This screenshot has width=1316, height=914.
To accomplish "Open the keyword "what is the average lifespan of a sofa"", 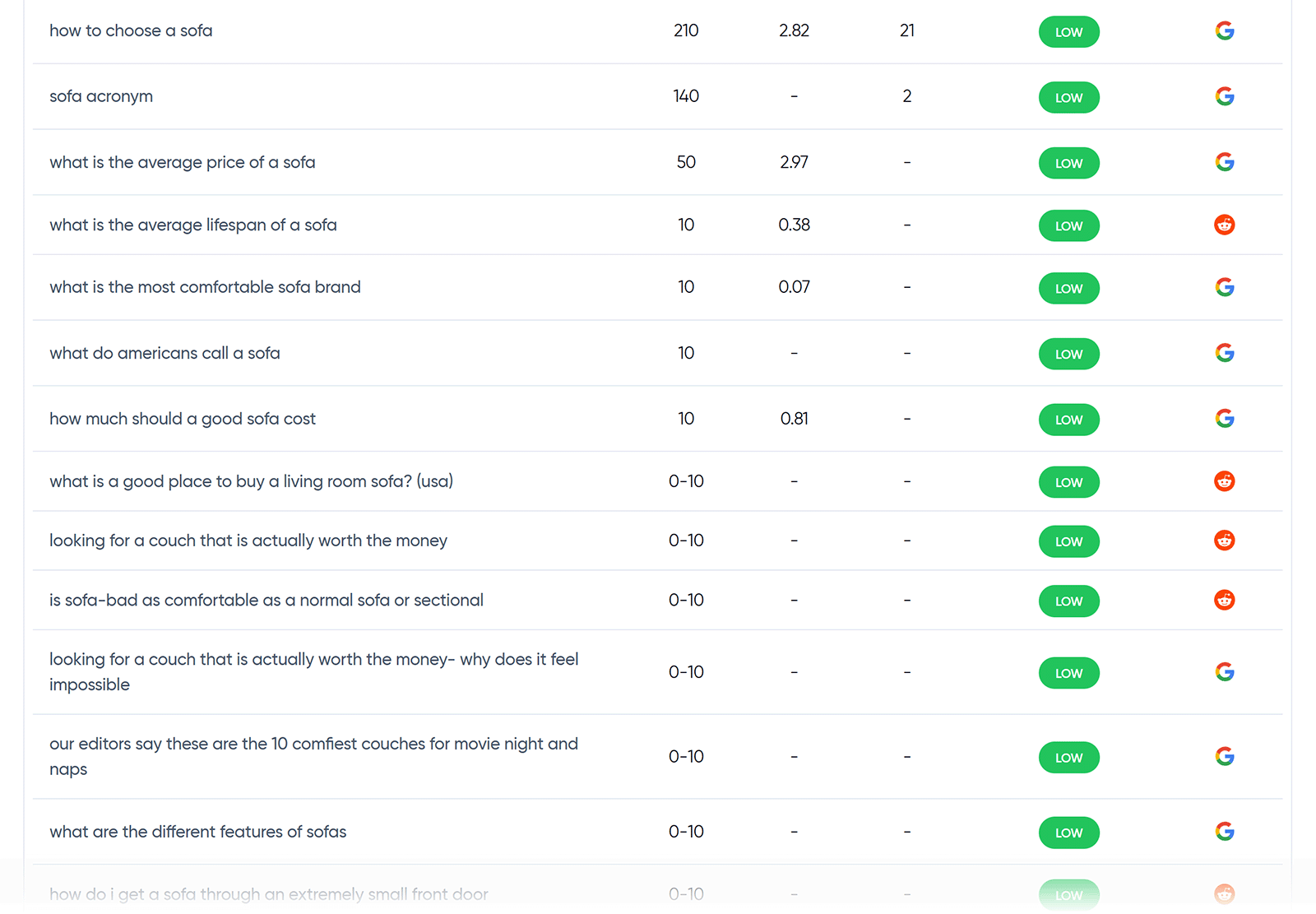I will click(x=192, y=225).
